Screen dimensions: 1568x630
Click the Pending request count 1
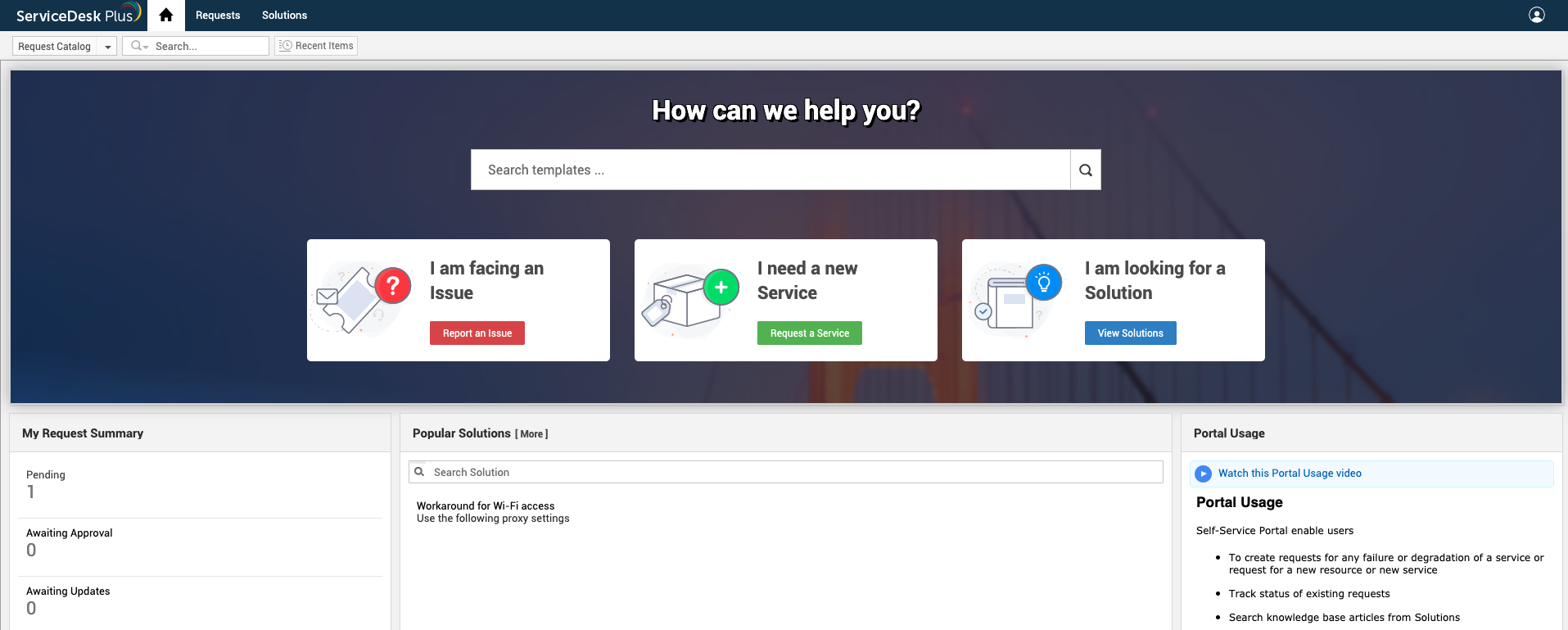[31, 492]
